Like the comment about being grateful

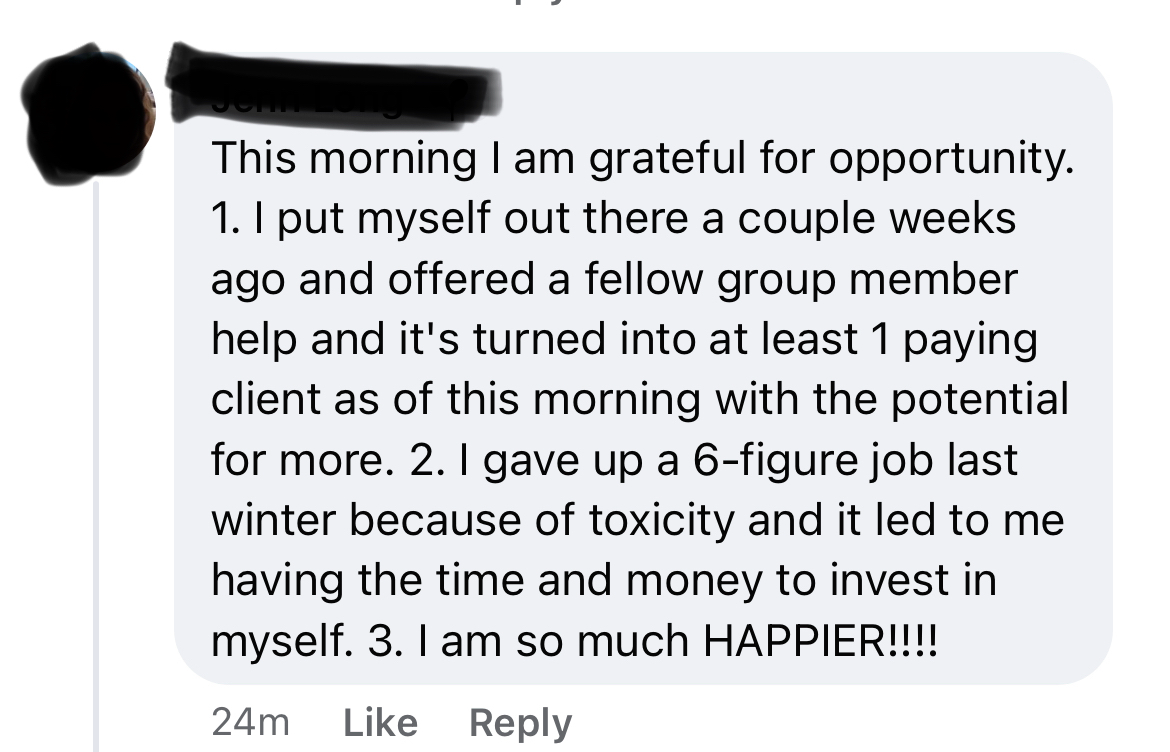(380, 723)
